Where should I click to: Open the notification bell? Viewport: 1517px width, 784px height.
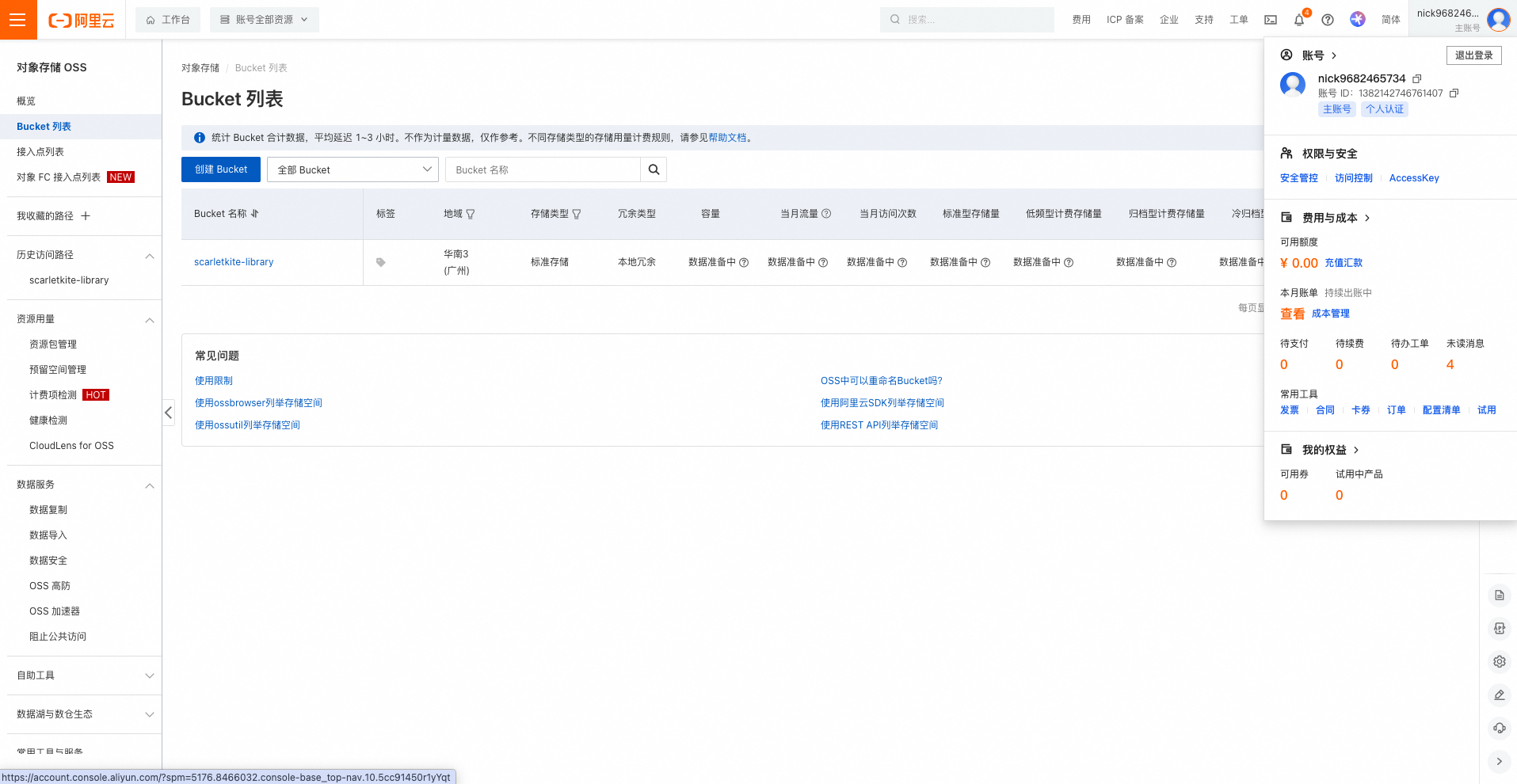(x=1299, y=20)
